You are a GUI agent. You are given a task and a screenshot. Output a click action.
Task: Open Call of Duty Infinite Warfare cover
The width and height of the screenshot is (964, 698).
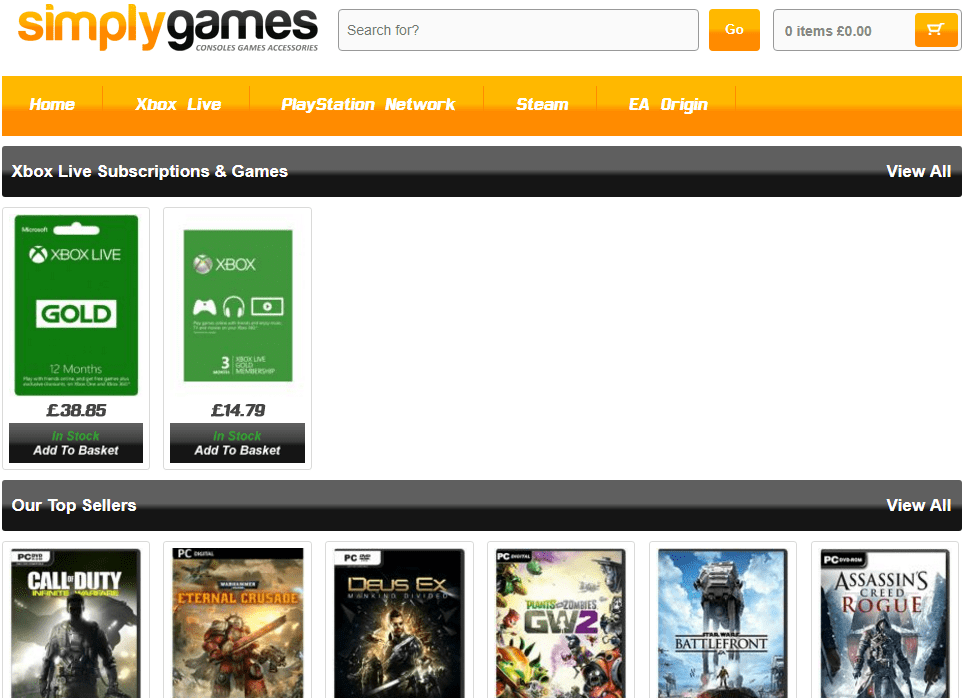tap(76, 624)
